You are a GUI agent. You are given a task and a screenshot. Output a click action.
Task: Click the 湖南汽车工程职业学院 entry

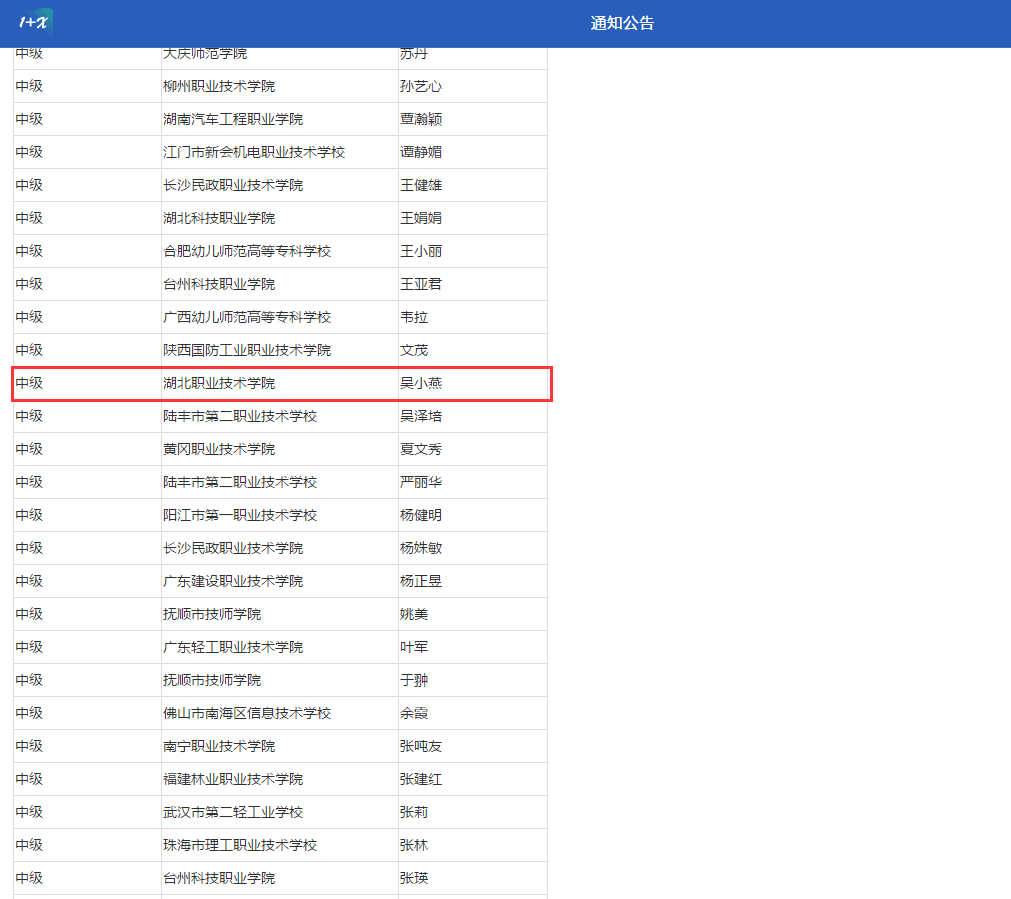tap(233, 119)
